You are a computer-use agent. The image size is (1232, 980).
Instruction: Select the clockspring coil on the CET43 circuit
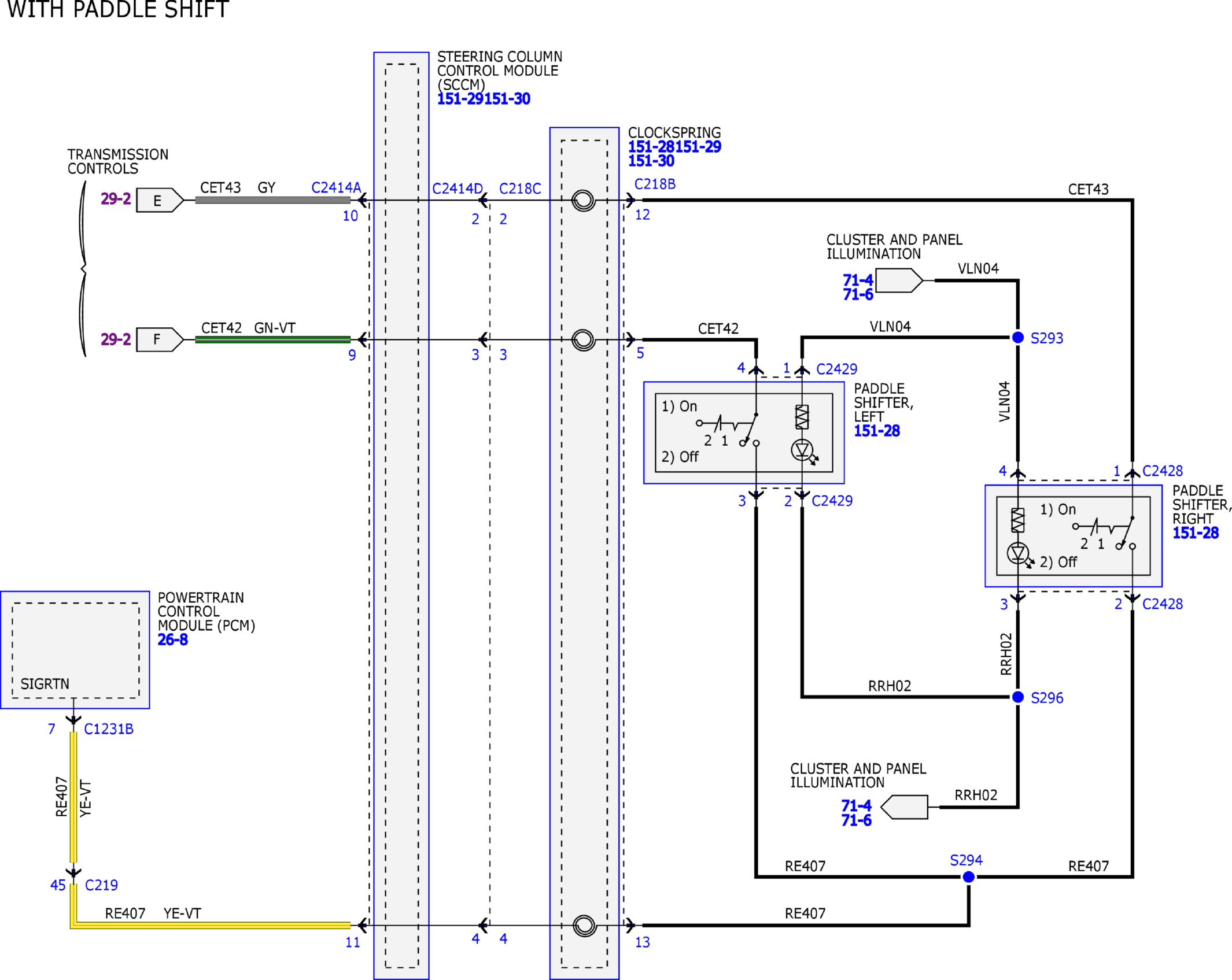click(x=583, y=200)
